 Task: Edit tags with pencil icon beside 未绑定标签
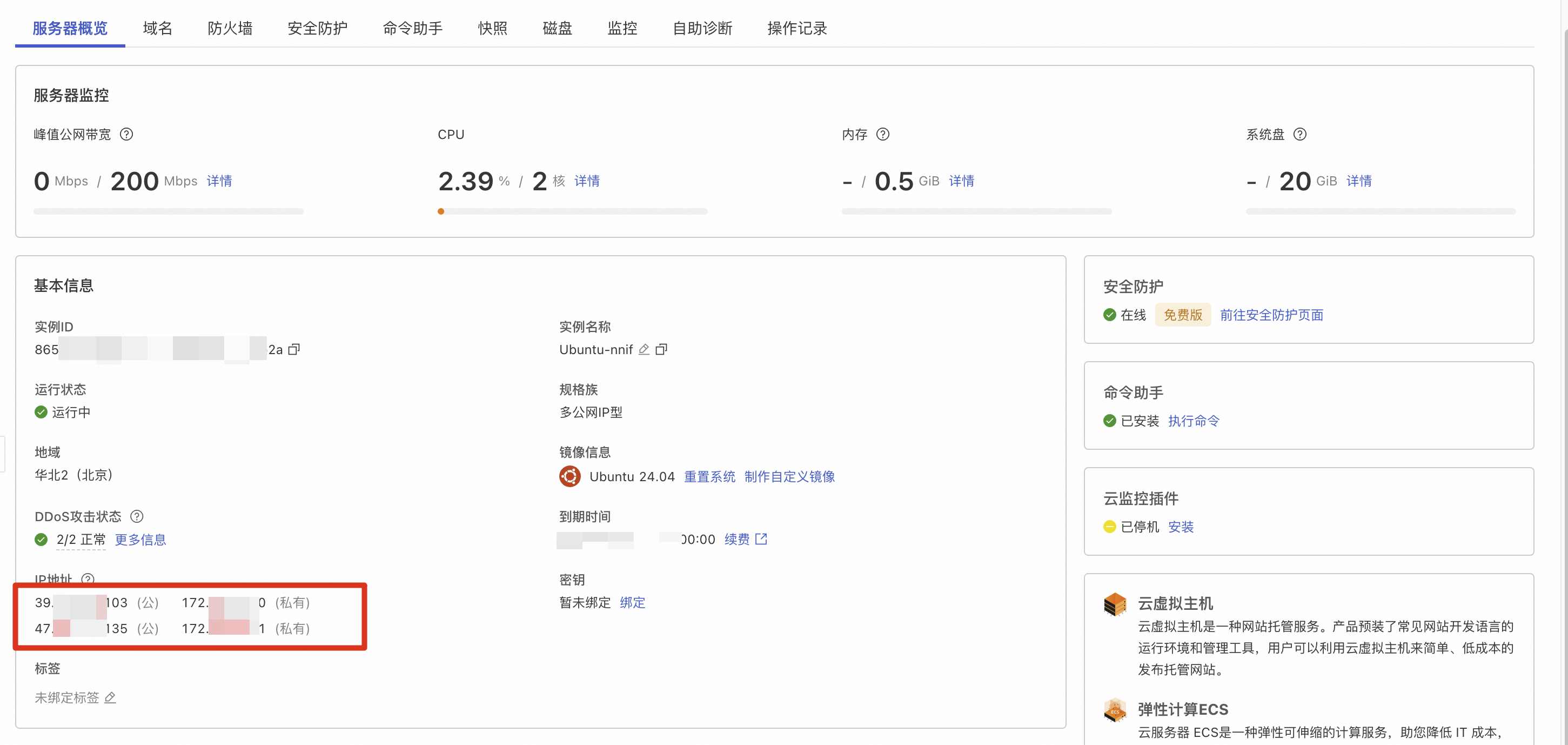click(x=110, y=697)
